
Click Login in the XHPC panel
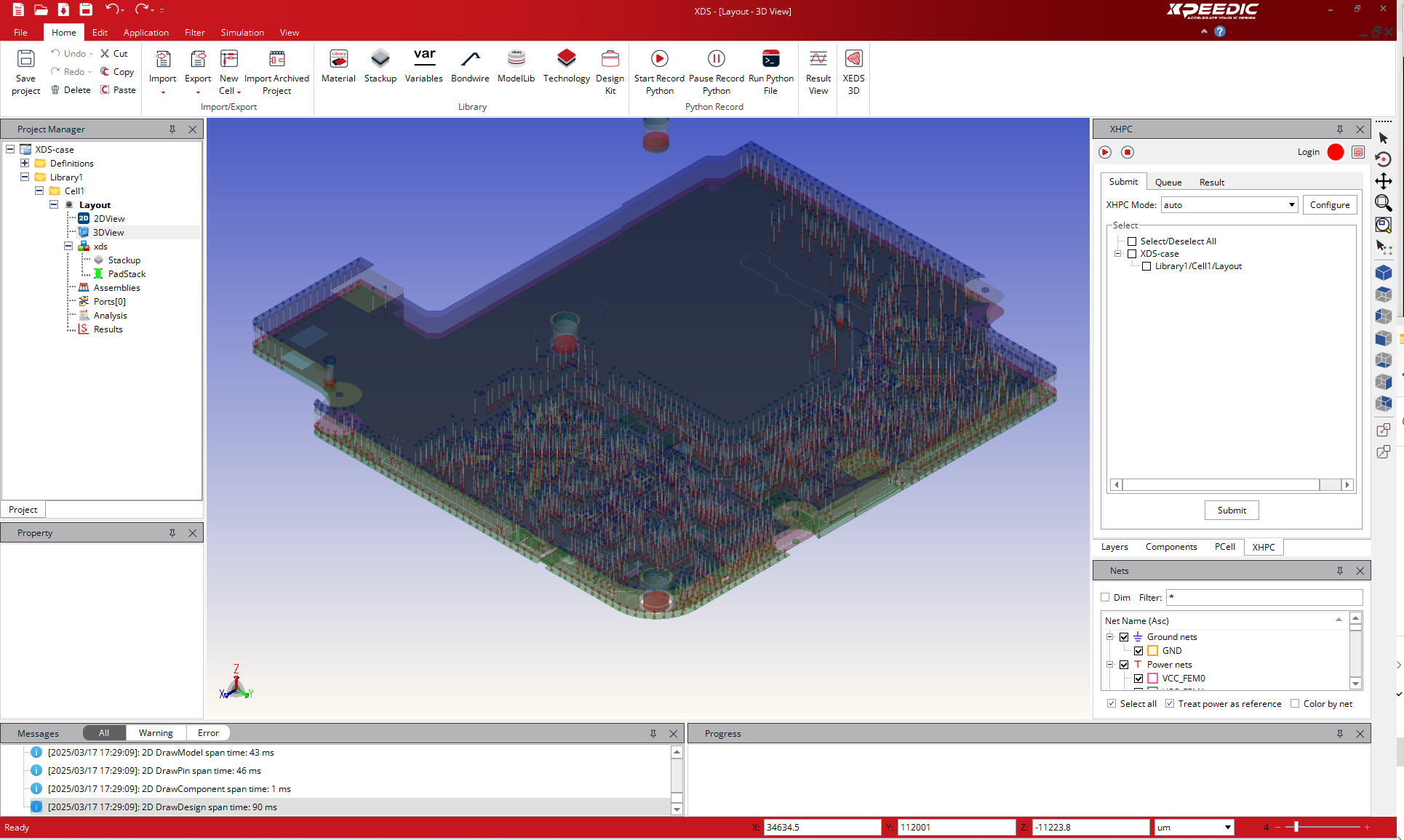click(1308, 152)
